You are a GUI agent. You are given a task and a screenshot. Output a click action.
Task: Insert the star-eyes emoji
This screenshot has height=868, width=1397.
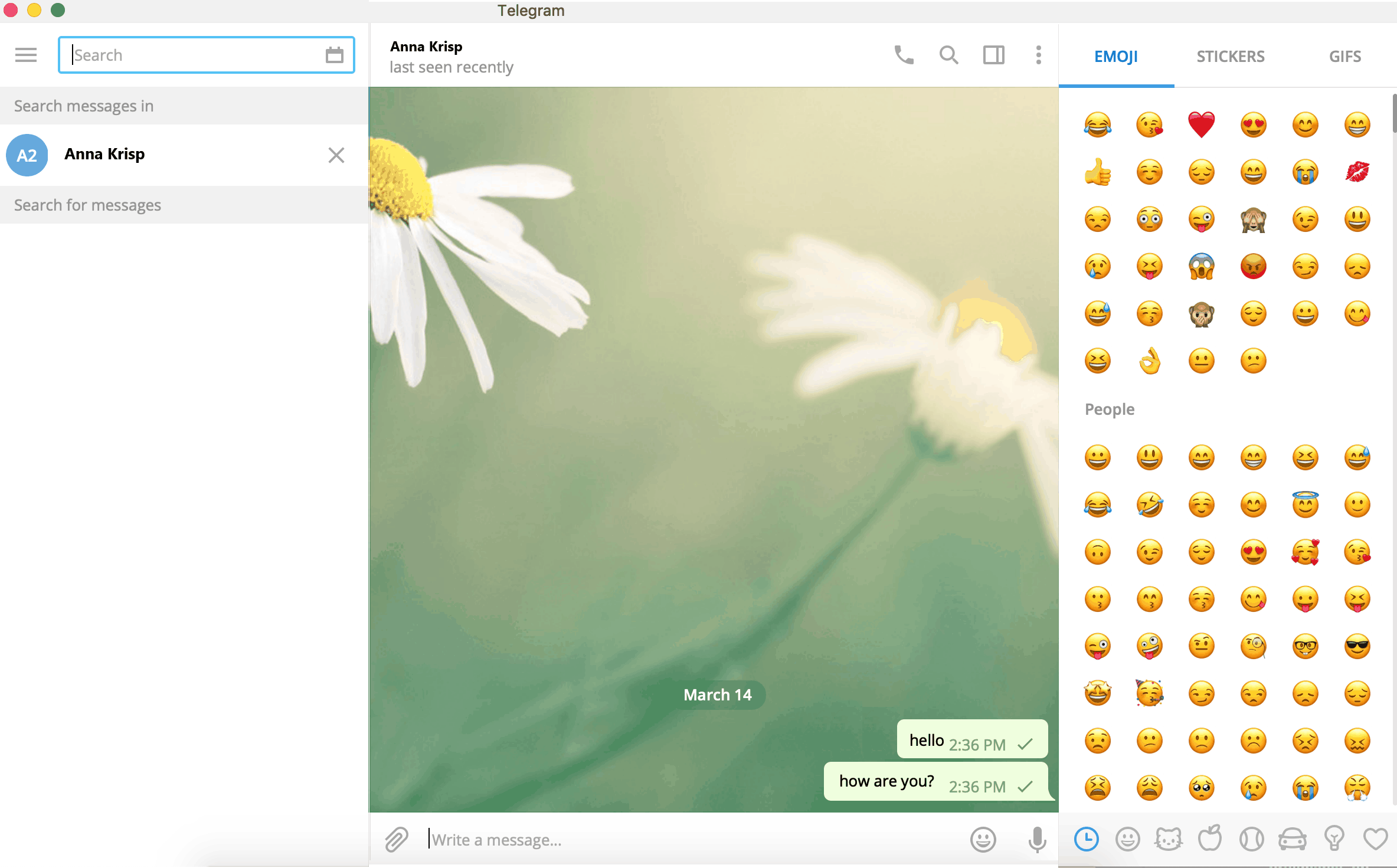point(1098,693)
